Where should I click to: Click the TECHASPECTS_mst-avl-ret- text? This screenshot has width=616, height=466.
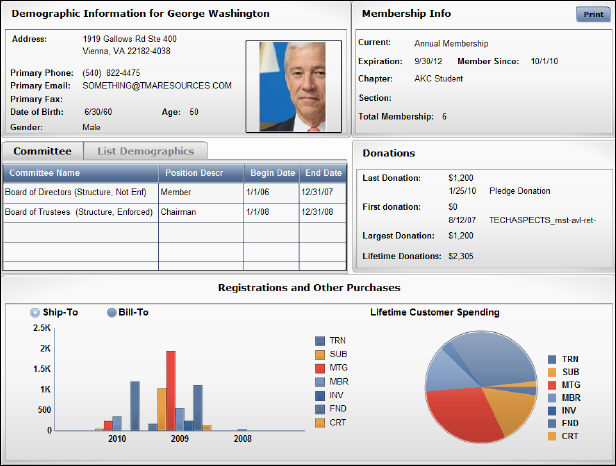542,220
